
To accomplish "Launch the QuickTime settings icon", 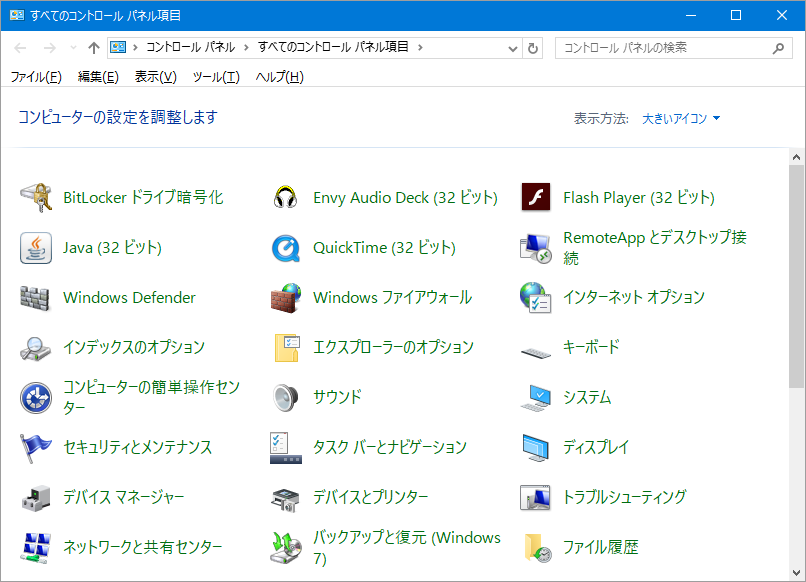I will pos(286,248).
